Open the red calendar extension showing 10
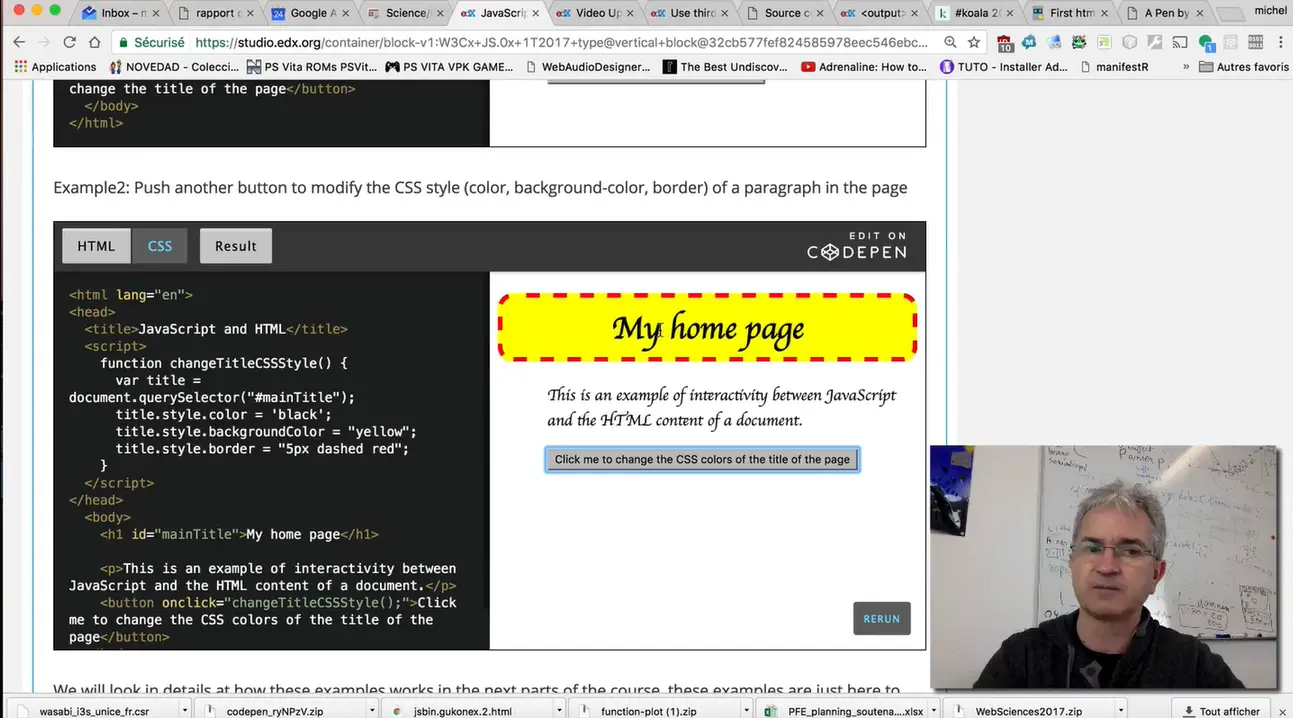Screen dimensions: 1293x718 pyautogui.click(x=1005, y=43)
